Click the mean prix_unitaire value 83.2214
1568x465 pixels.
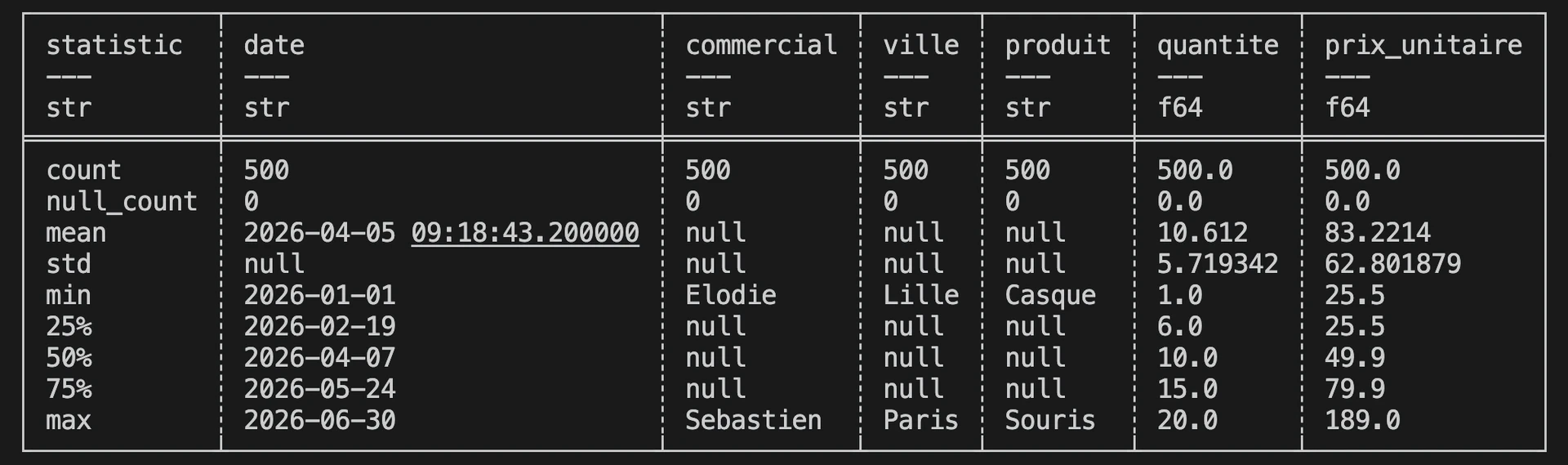pyautogui.click(x=1378, y=233)
